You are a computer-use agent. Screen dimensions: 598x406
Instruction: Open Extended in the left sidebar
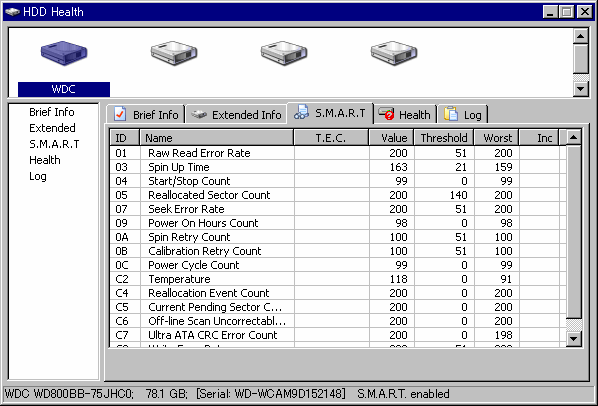[x=52, y=128]
